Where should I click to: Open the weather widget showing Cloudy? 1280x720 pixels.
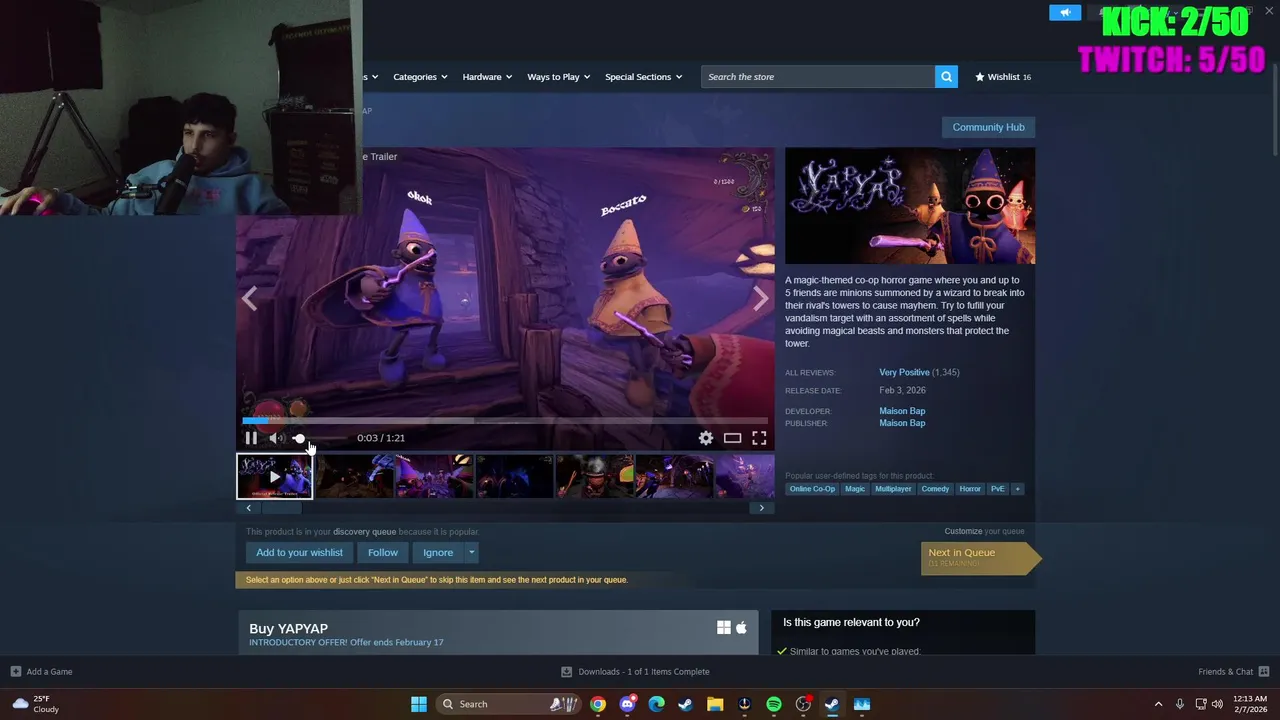click(35, 704)
